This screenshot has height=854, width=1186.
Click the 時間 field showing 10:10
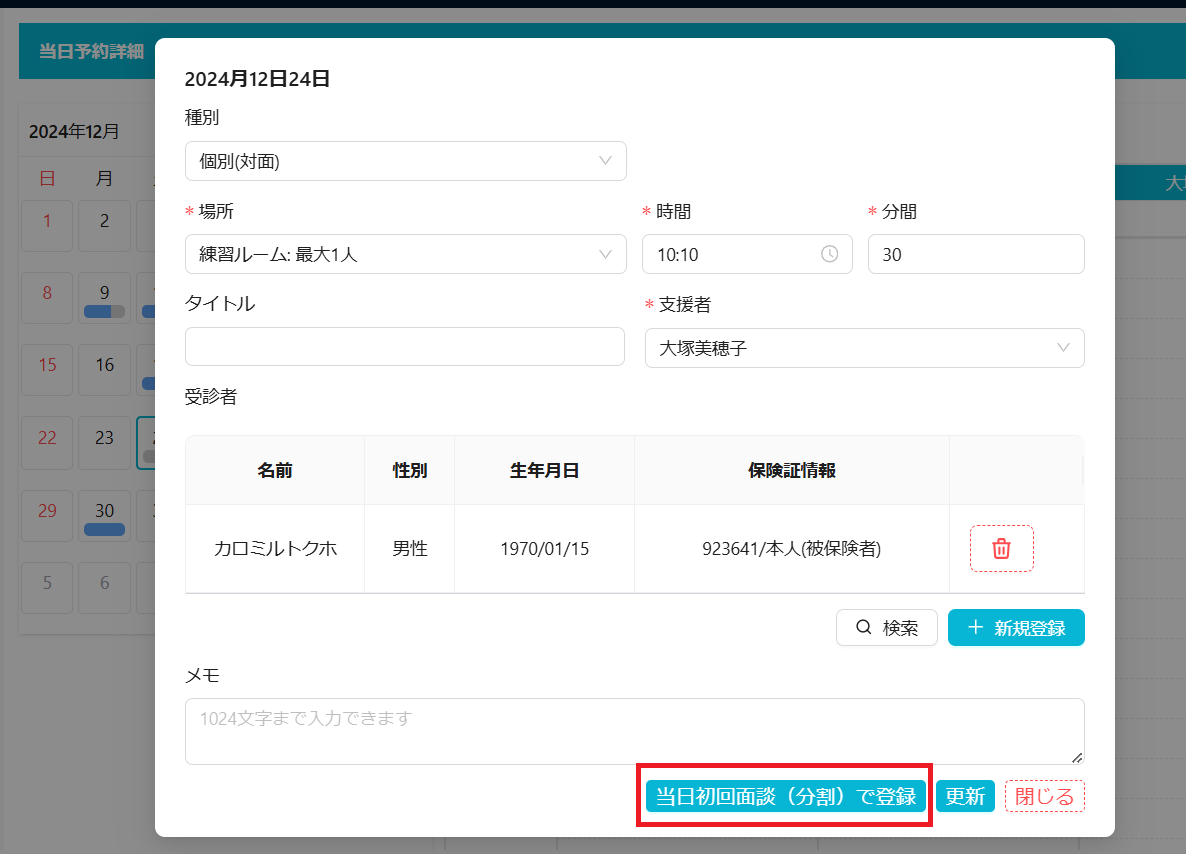pos(735,254)
